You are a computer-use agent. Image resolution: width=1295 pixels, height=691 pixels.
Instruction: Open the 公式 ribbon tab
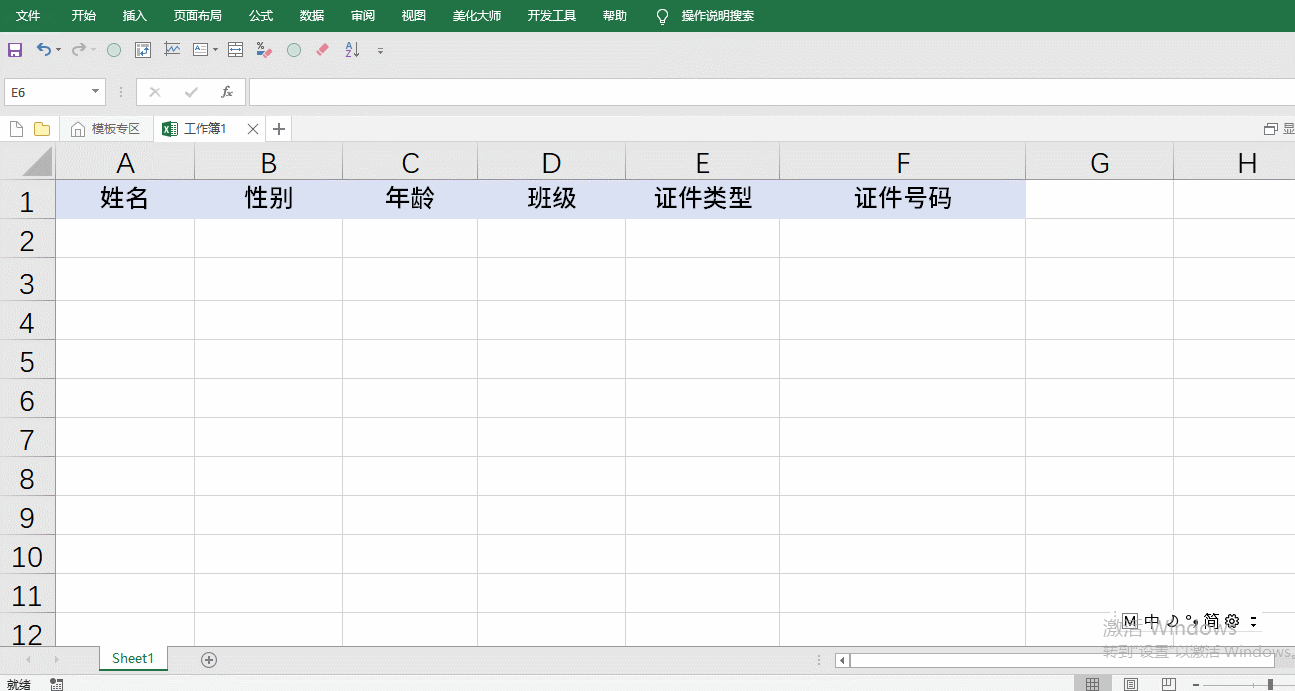(x=261, y=16)
